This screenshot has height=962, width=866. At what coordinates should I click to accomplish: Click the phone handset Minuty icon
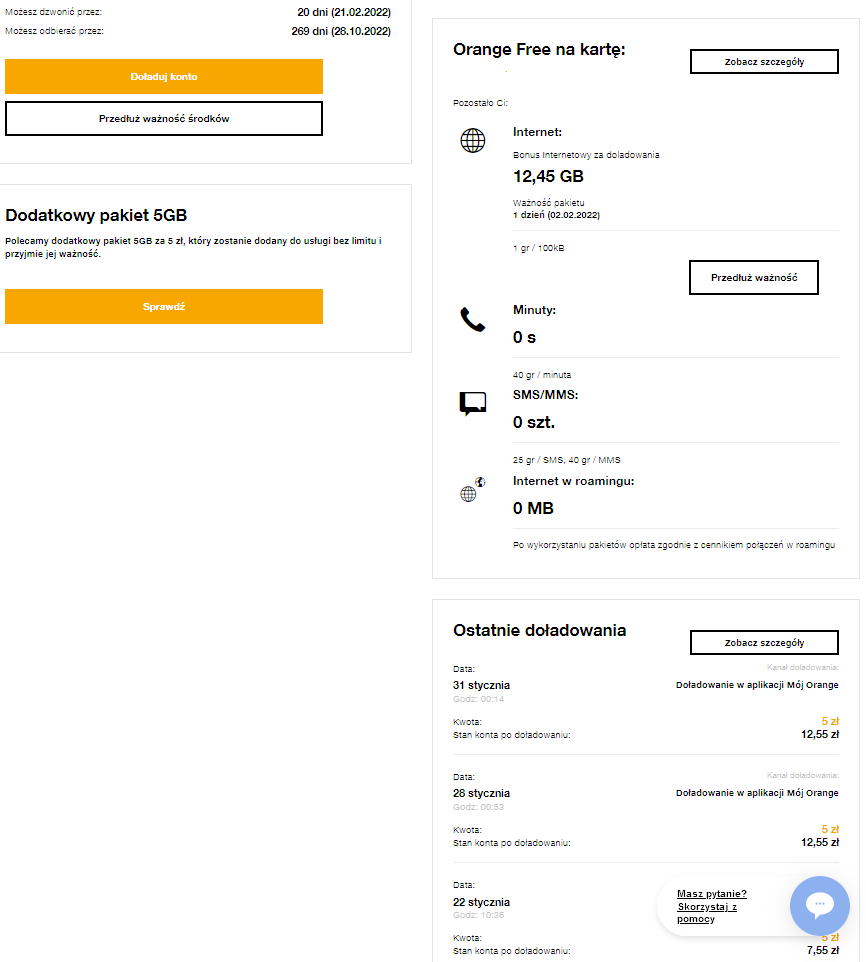click(472, 320)
